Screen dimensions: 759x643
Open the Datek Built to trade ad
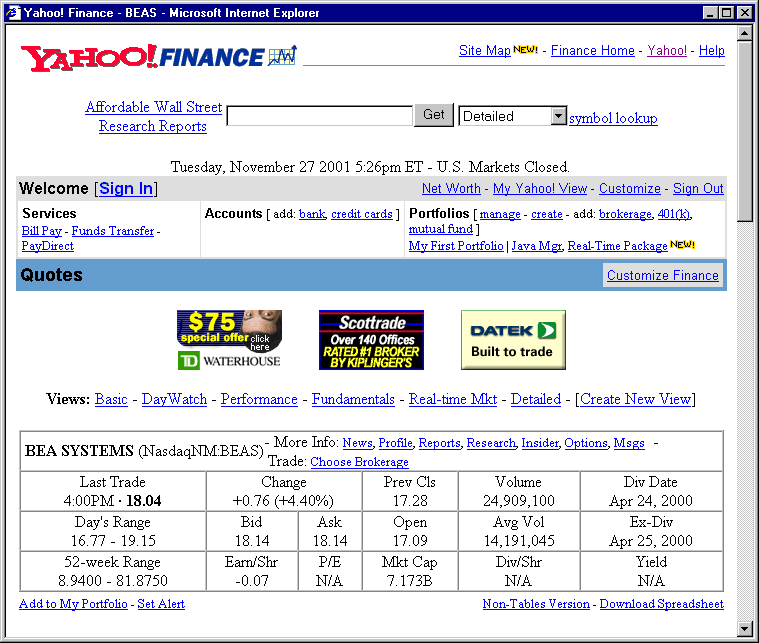[x=513, y=340]
